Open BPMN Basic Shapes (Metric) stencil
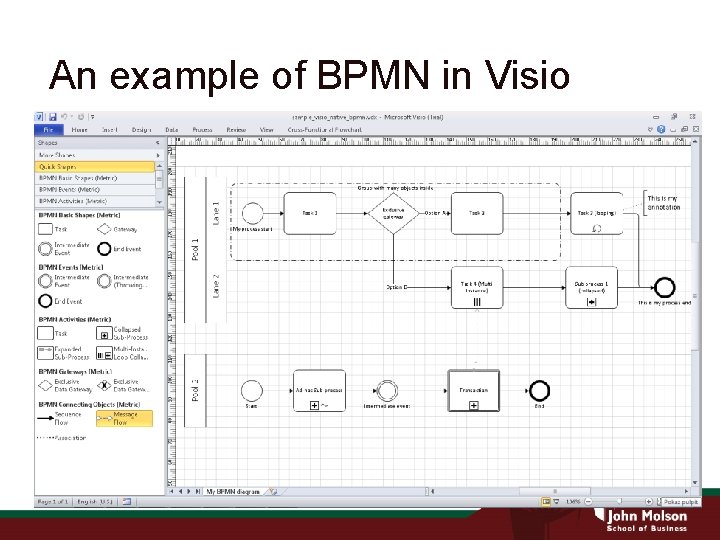720x540 pixels. 95,178
